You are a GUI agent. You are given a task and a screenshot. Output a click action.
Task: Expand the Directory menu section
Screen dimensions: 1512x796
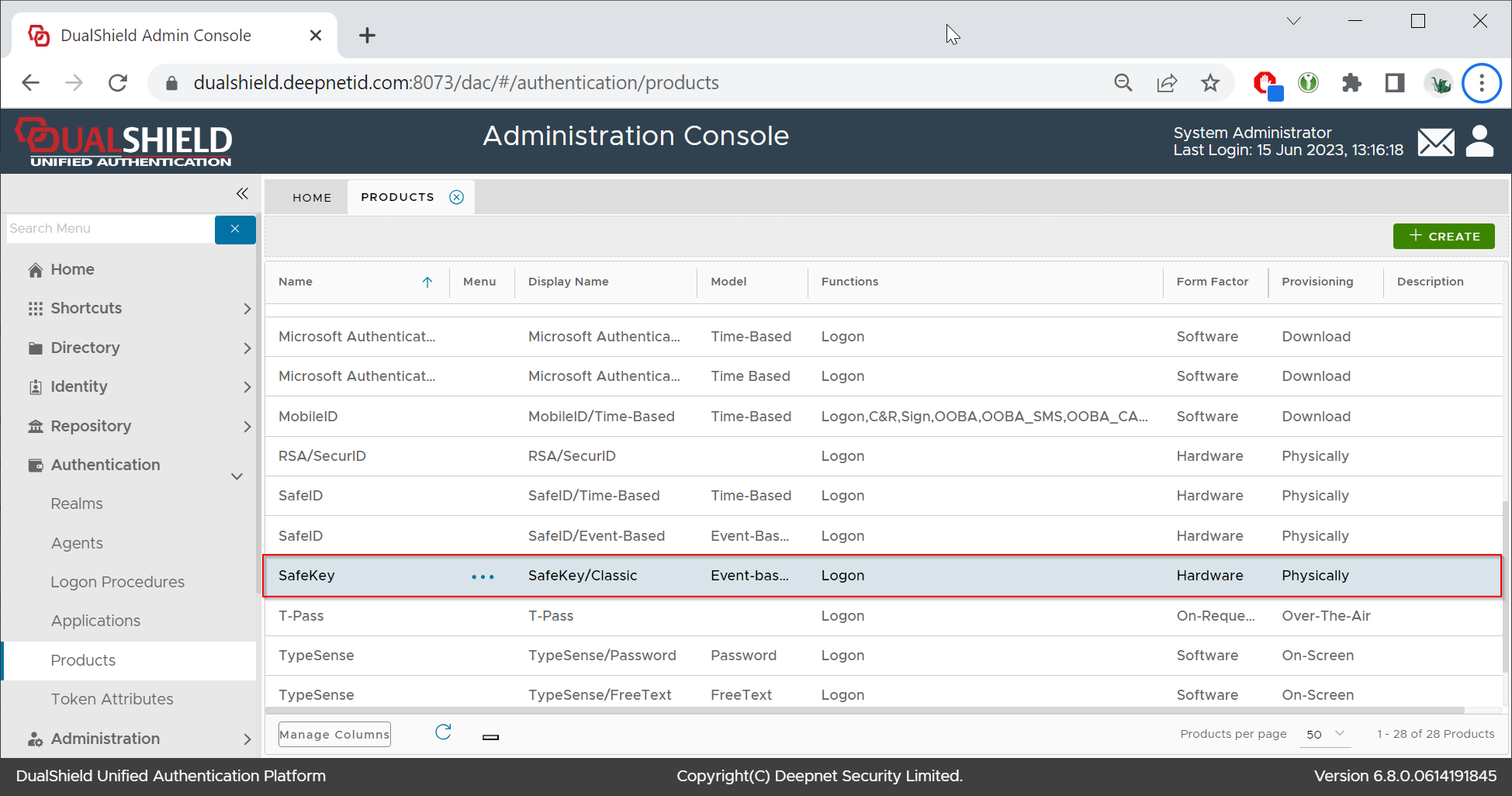[247, 348]
